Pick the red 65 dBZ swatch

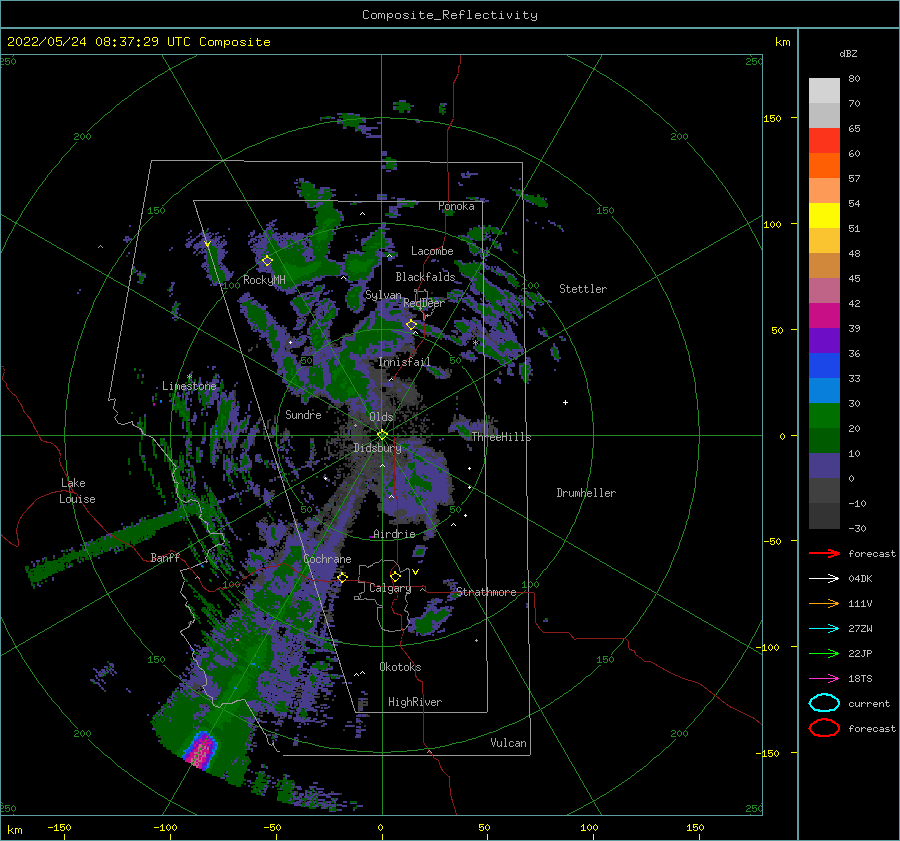point(824,141)
